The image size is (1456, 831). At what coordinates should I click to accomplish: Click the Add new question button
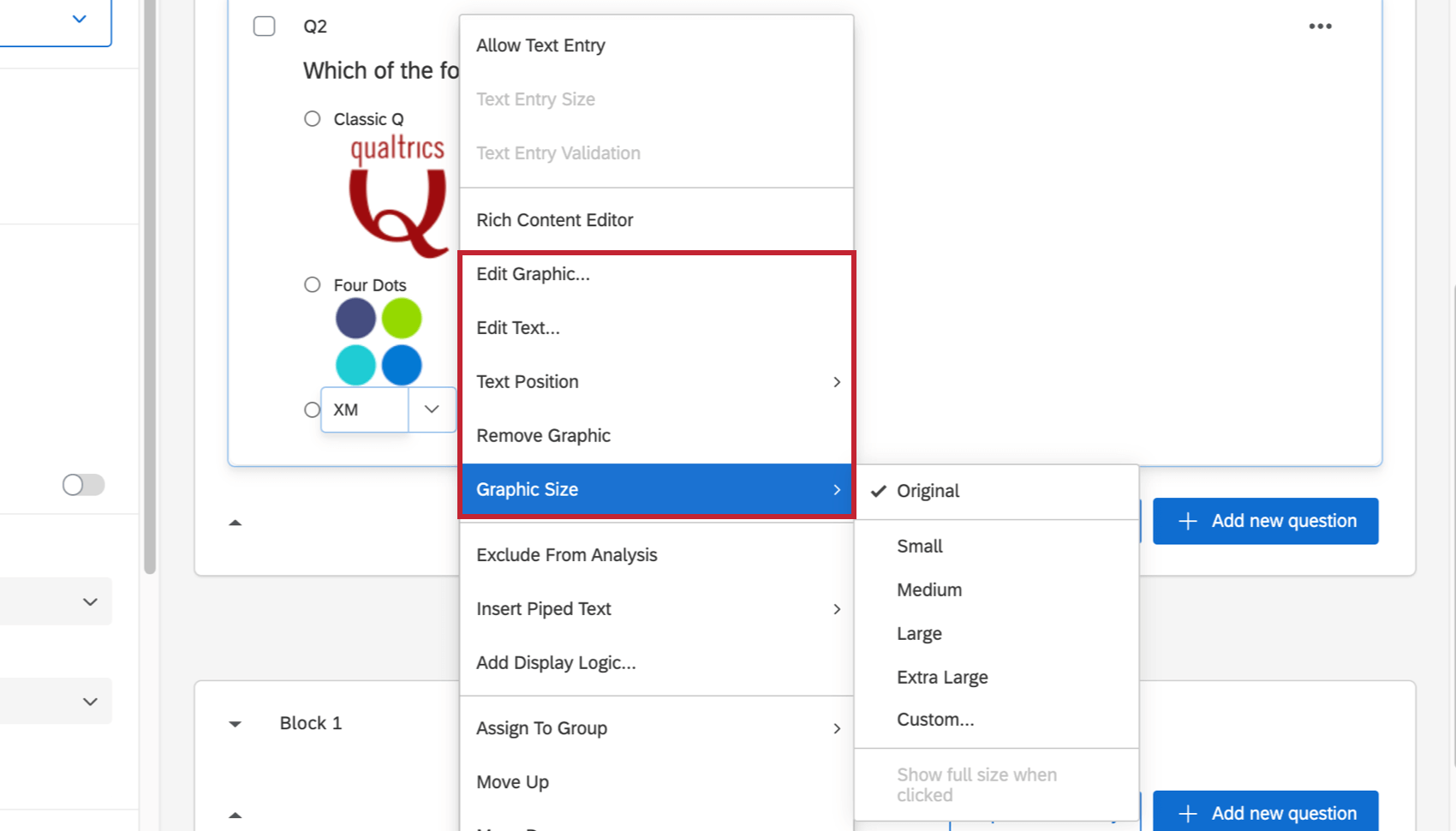[1266, 521]
